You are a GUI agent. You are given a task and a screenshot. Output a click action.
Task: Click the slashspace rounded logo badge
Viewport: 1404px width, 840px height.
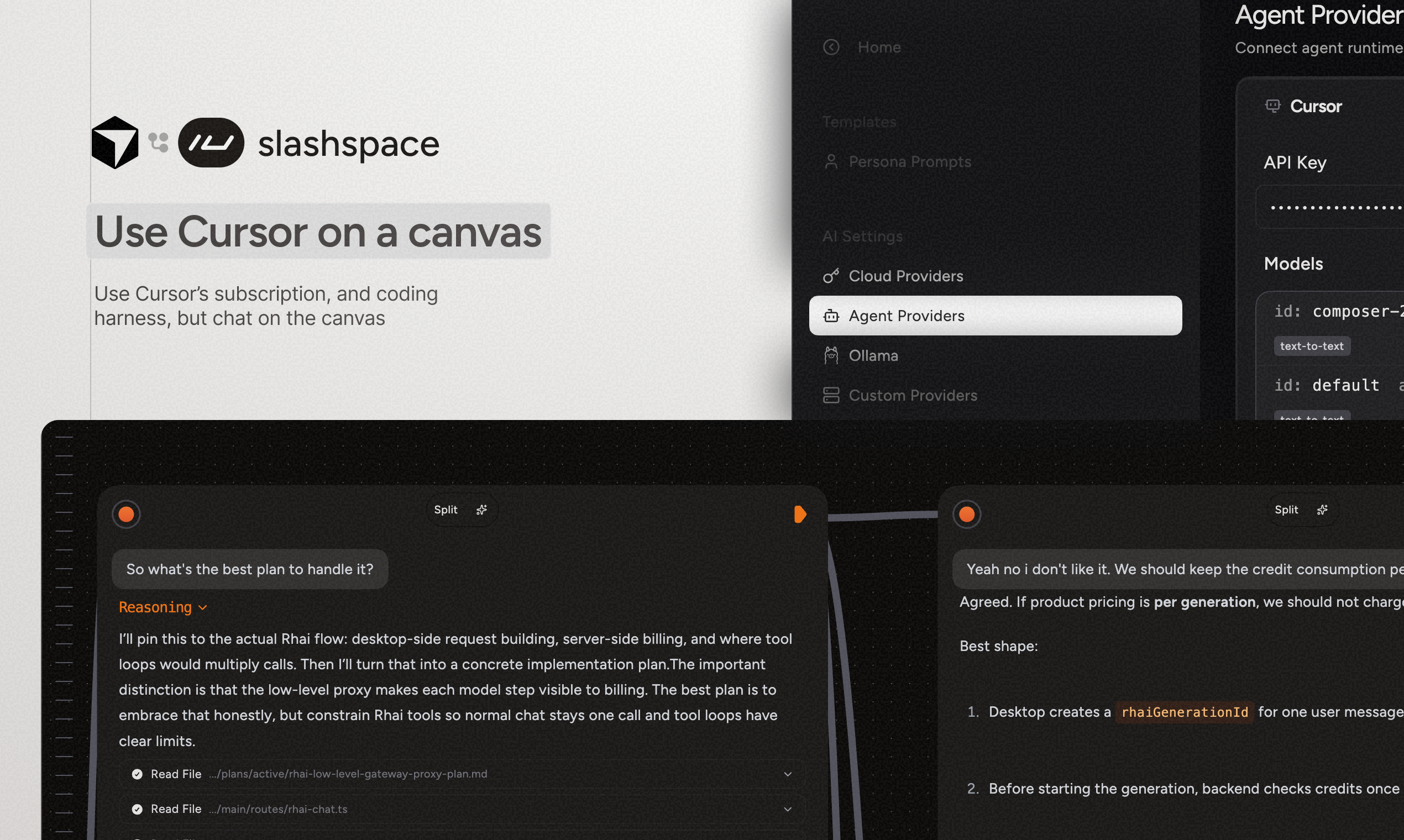point(211,143)
